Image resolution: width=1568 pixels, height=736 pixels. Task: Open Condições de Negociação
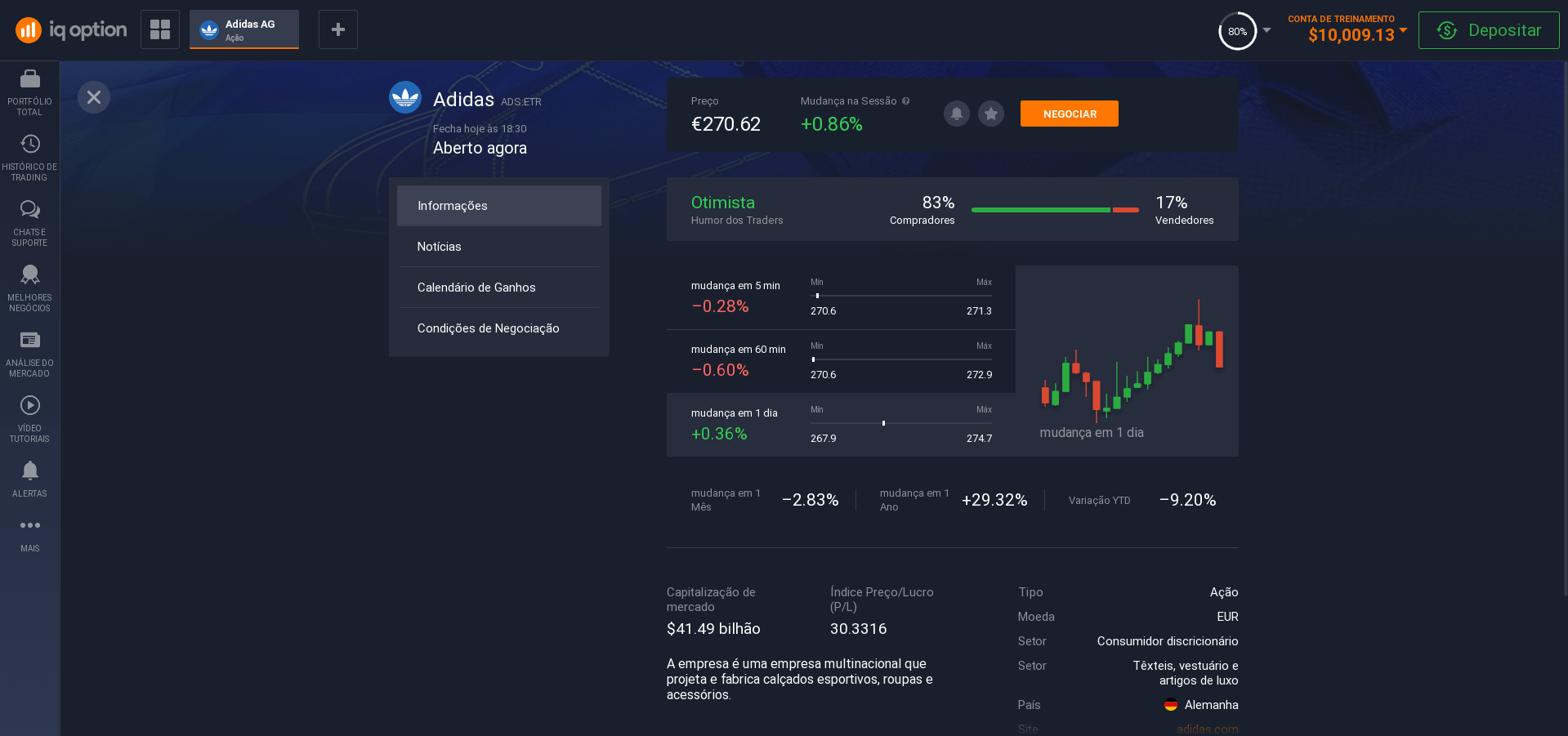pos(499,328)
